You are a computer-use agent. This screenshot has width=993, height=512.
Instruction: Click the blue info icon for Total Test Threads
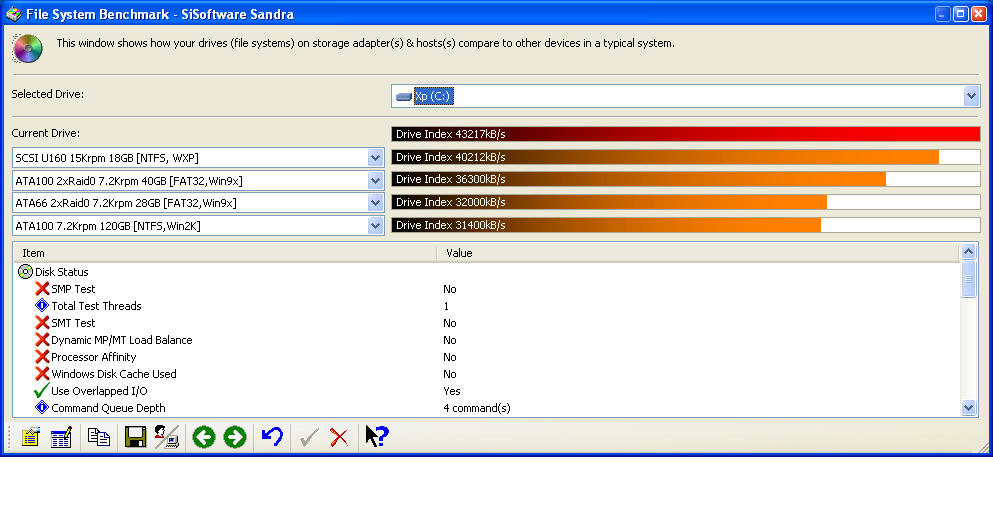[42, 306]
